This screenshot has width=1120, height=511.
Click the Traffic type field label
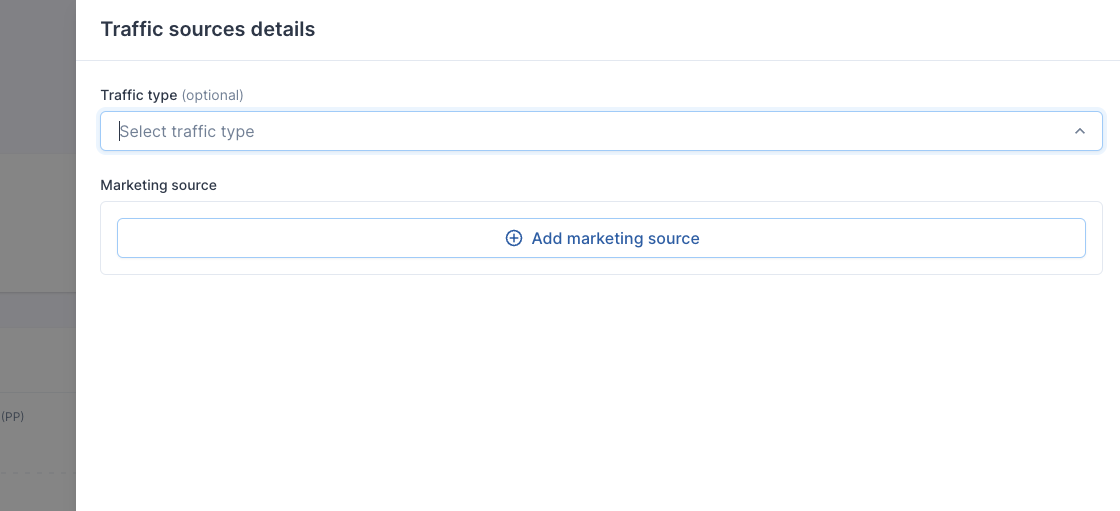[x=139, y=95]
